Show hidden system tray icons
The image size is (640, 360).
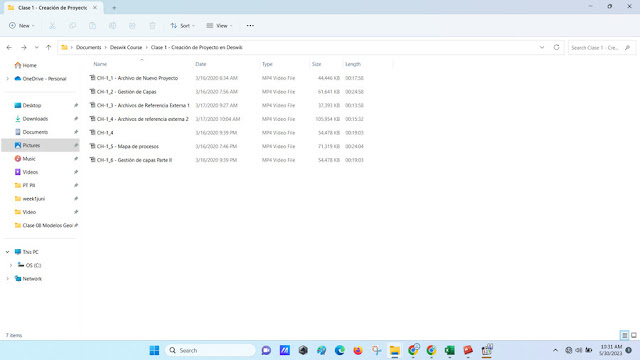tap(555, 350)
